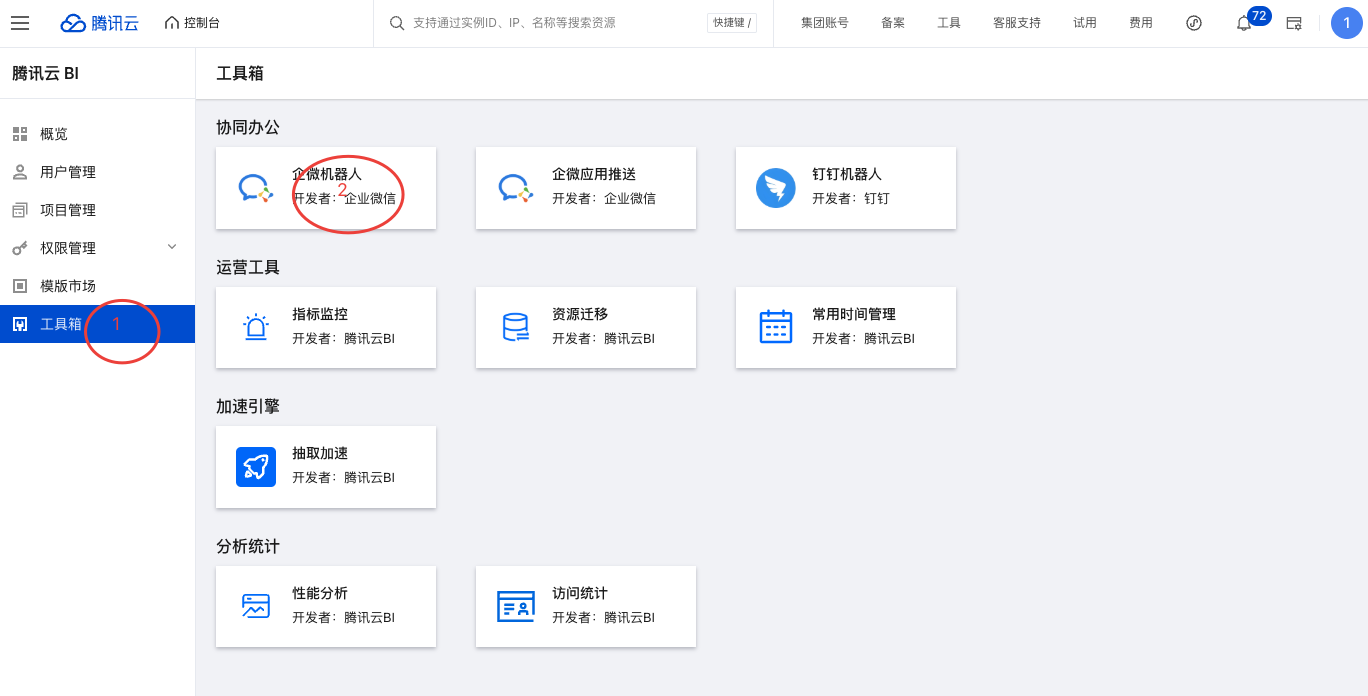Viewport: 1368px width, 696px height.
Task: Click the 企微机器人 chat bubble icon
Action: 256,188
